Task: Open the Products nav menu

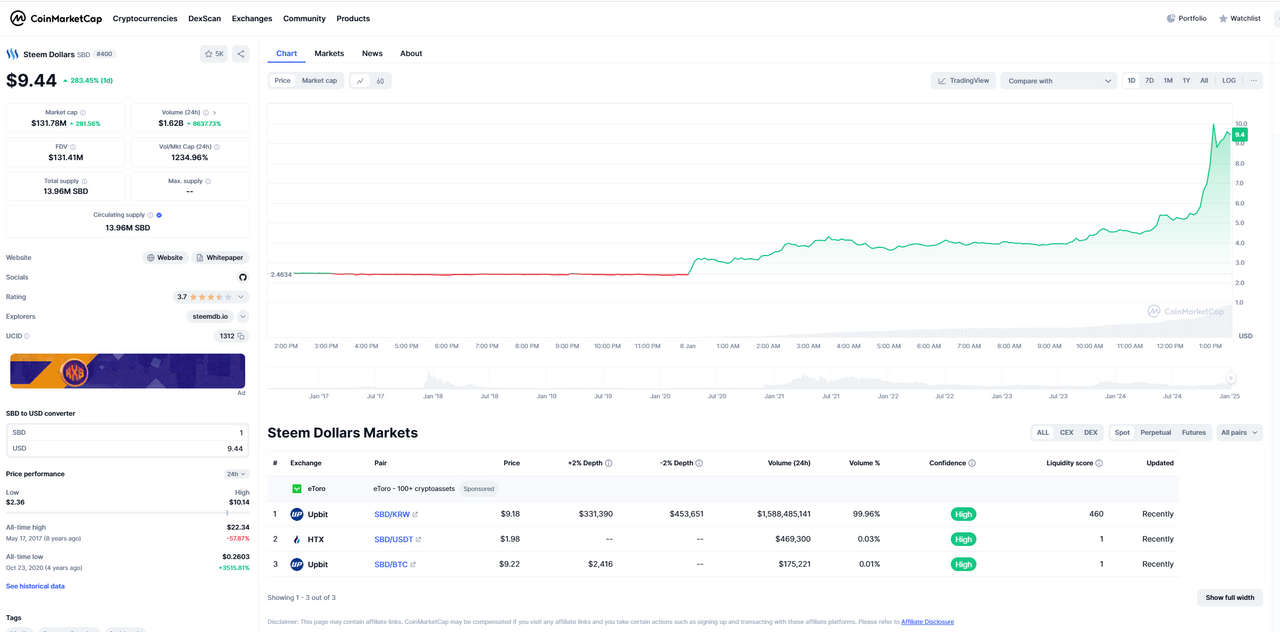Action: pyautogui.click(x=353, y=19)
